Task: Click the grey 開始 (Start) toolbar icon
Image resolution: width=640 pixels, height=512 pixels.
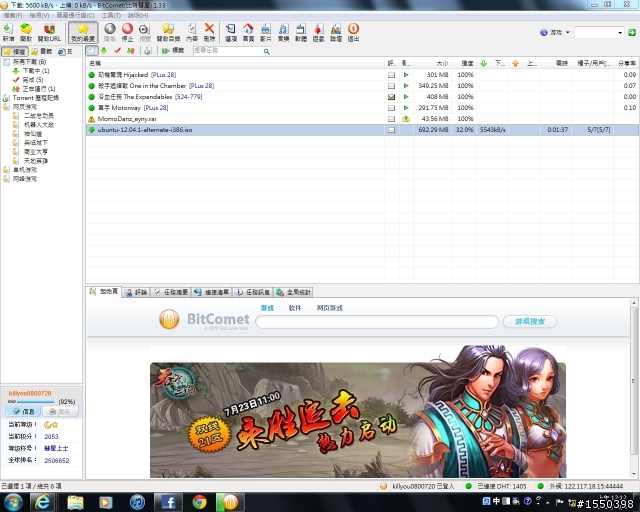Action: [x=110, y=32]
